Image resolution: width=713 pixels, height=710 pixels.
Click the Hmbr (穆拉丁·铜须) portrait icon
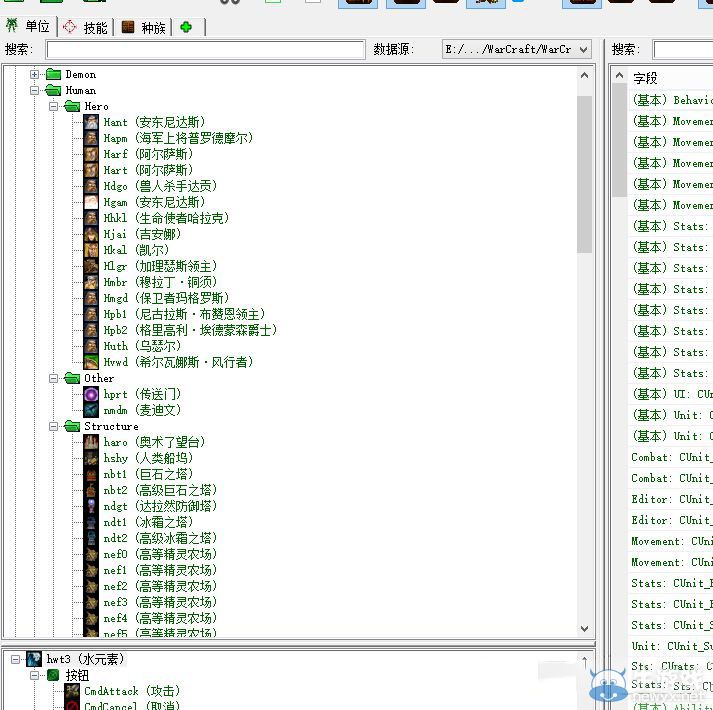click(x=91, y=282)
